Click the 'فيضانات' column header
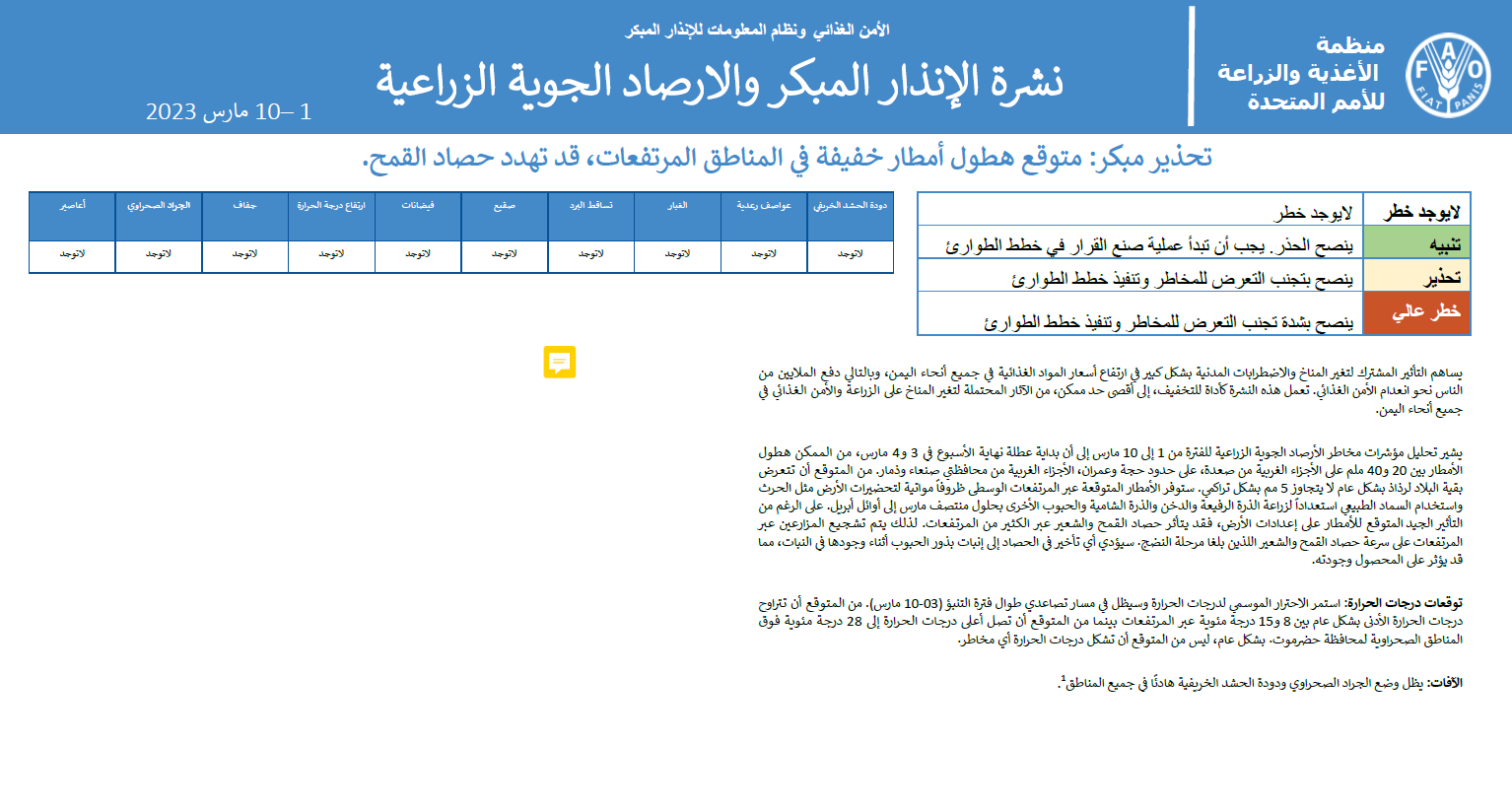 tap(418, 206)
